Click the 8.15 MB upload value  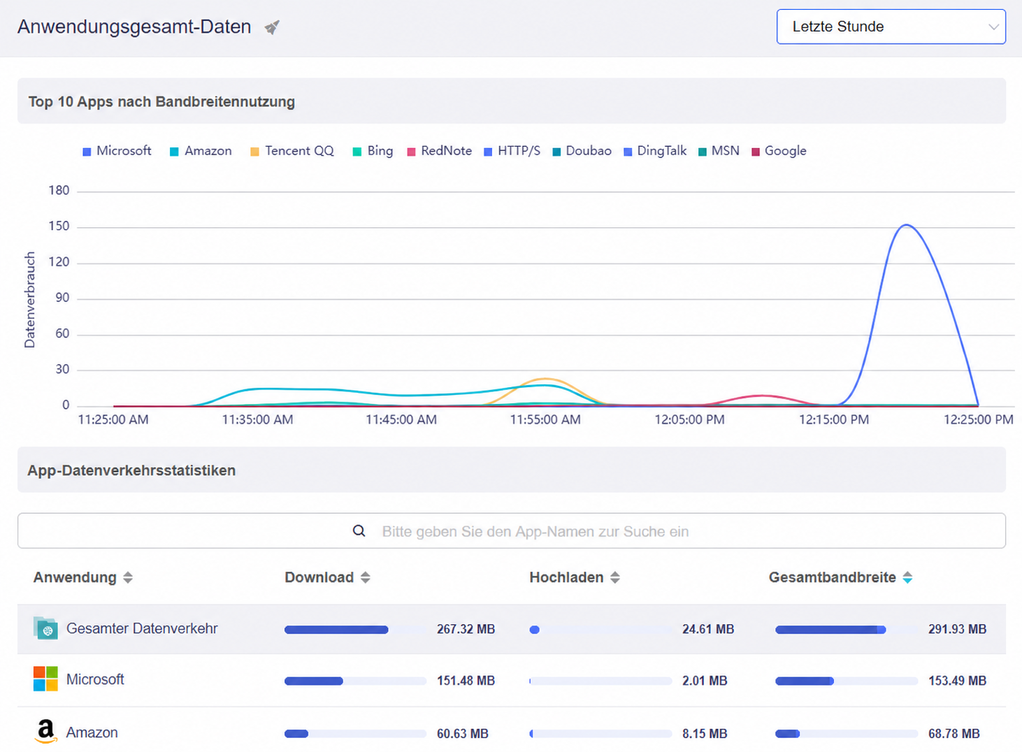coord(705,734)
